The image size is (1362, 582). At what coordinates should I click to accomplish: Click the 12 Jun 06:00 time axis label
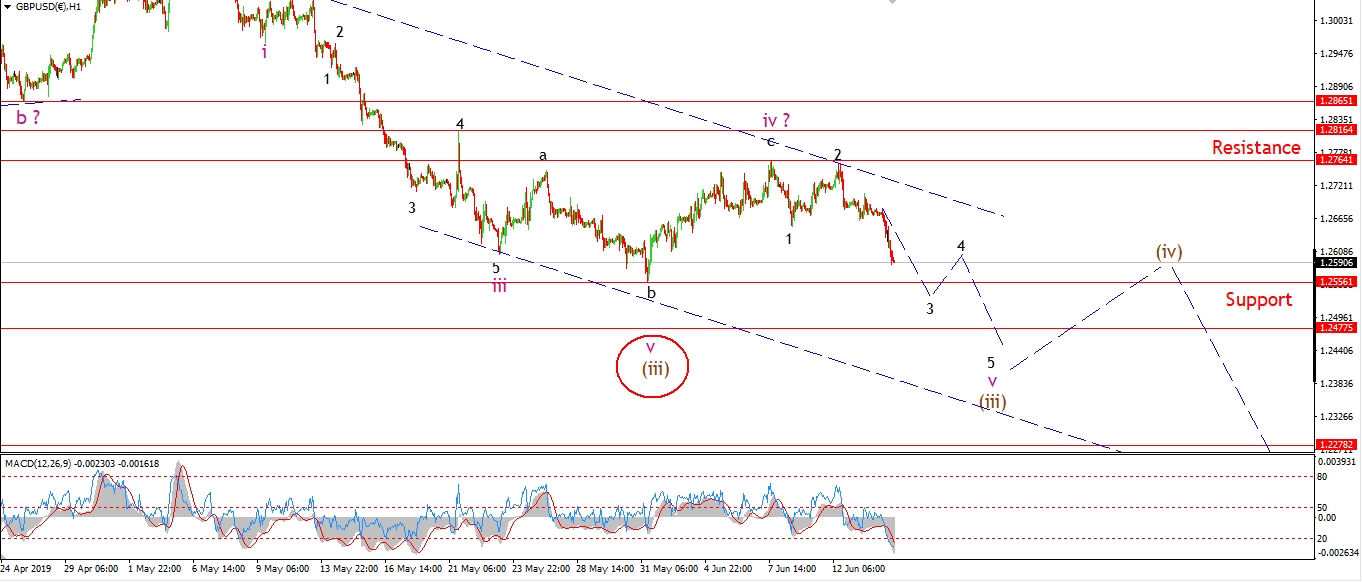[x=857, y=569]
